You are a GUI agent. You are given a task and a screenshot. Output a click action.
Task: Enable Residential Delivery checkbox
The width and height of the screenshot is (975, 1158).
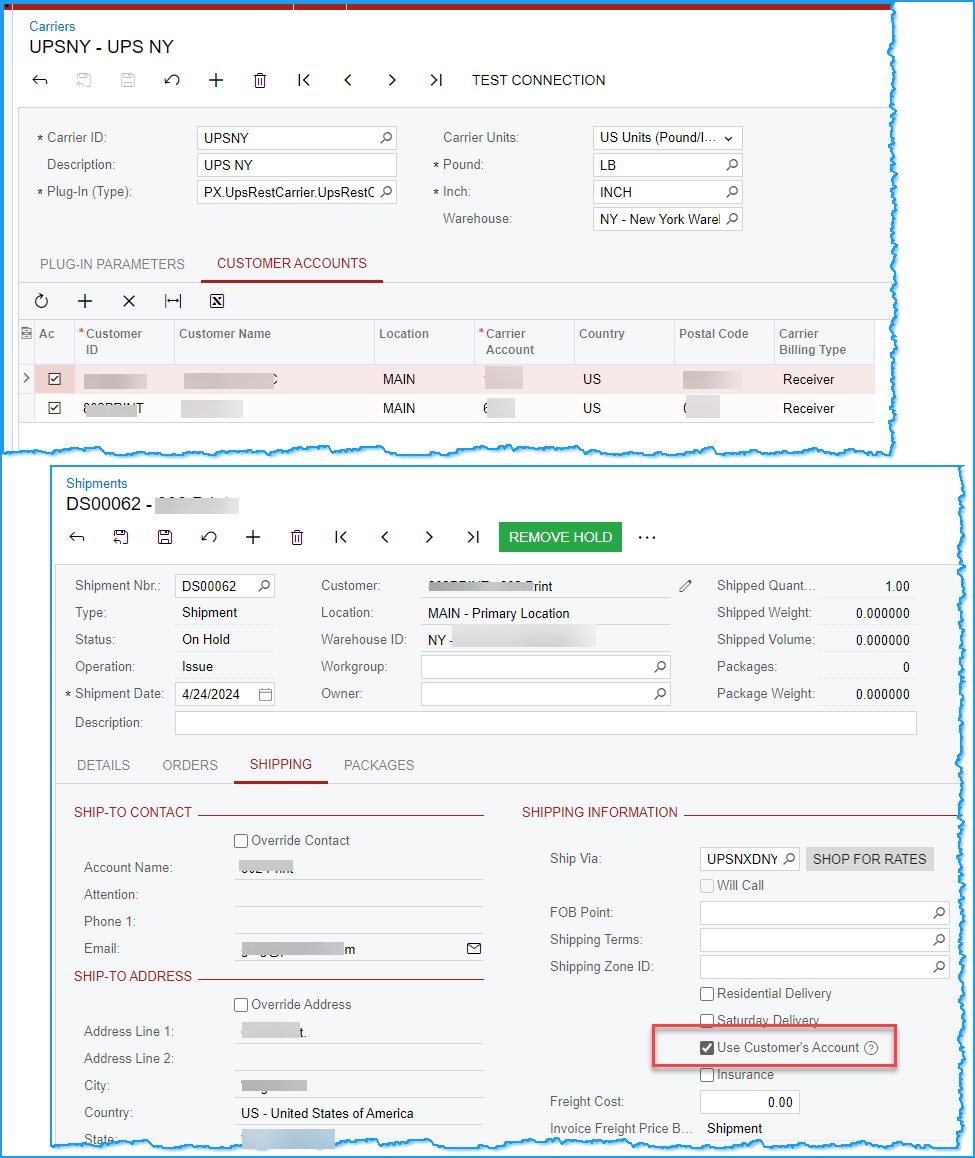click(707, 994)
